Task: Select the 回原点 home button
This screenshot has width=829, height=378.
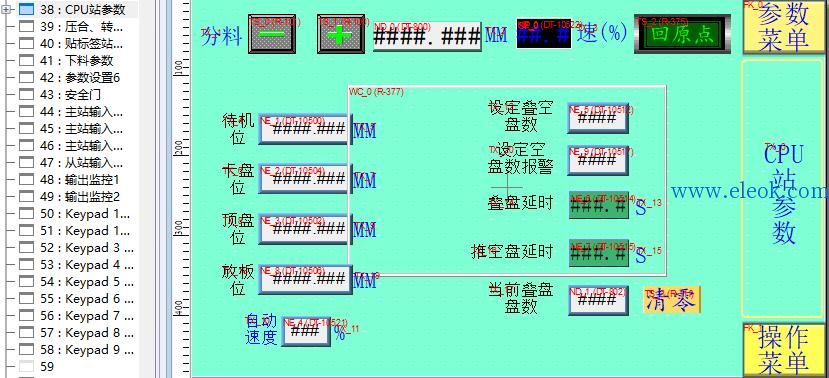Action: pyautogui.click(x=683, y=33)
